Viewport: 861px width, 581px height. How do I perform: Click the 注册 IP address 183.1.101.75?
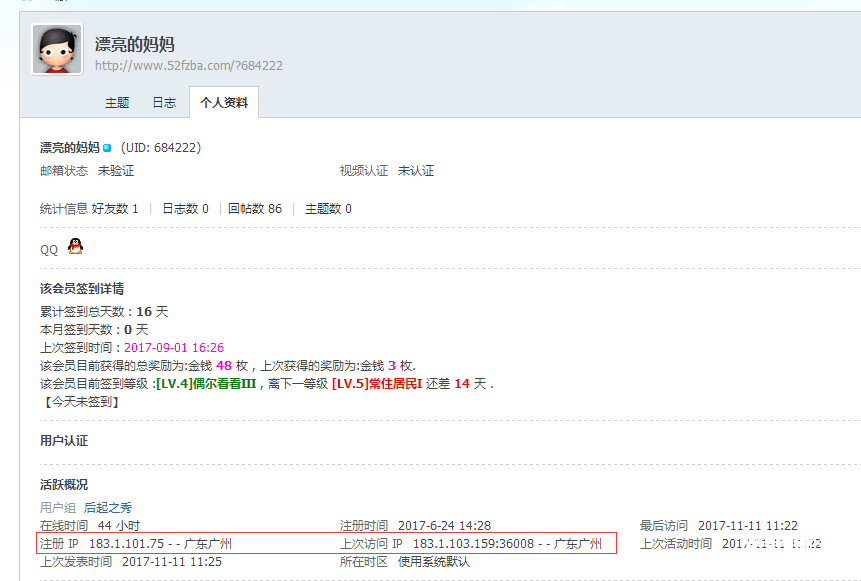point(126,544)
